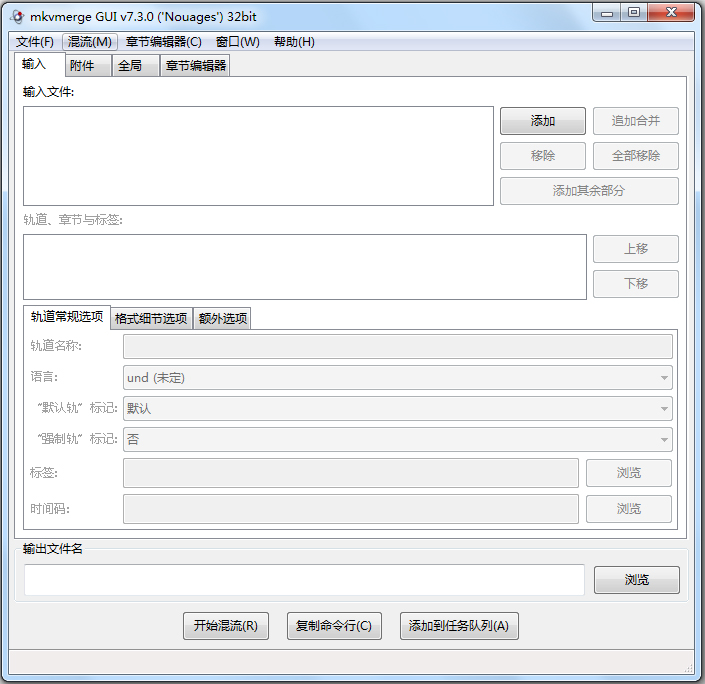Click the 时间码 input field

tap(351, 509)
